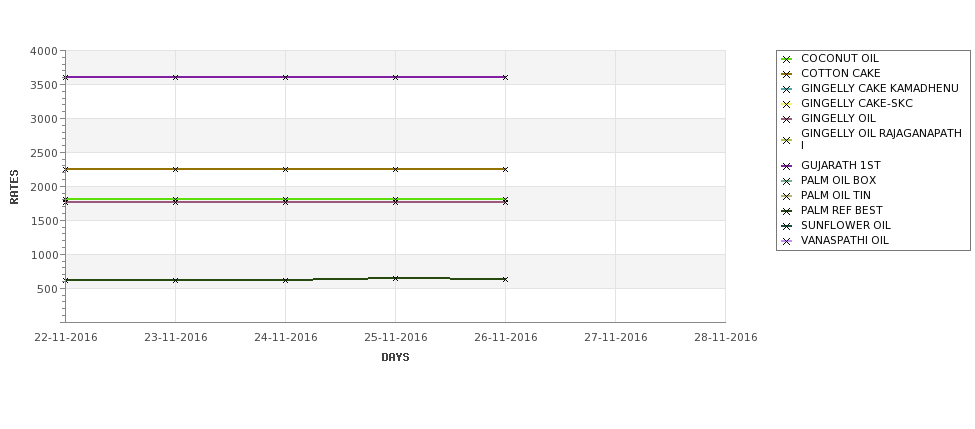This screenshot has width=975, height=429.
Task: Click the VANASPATHI OIL legend marker icon
Action: click(x=786, y=241)
